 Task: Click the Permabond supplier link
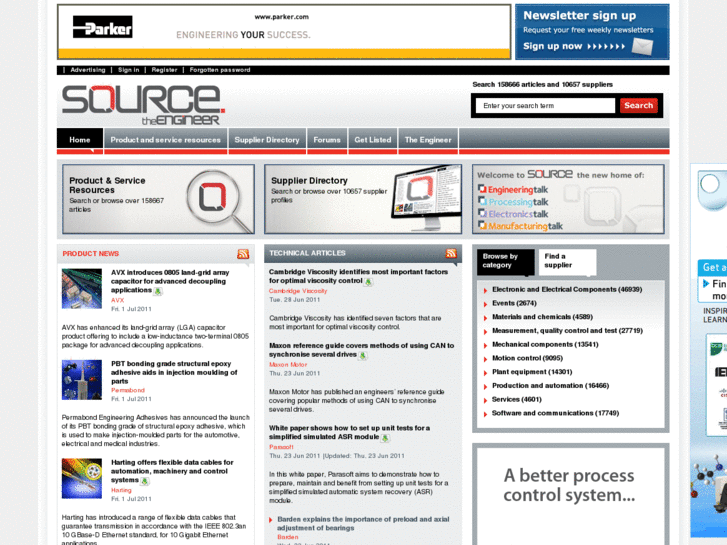(128, 390)
